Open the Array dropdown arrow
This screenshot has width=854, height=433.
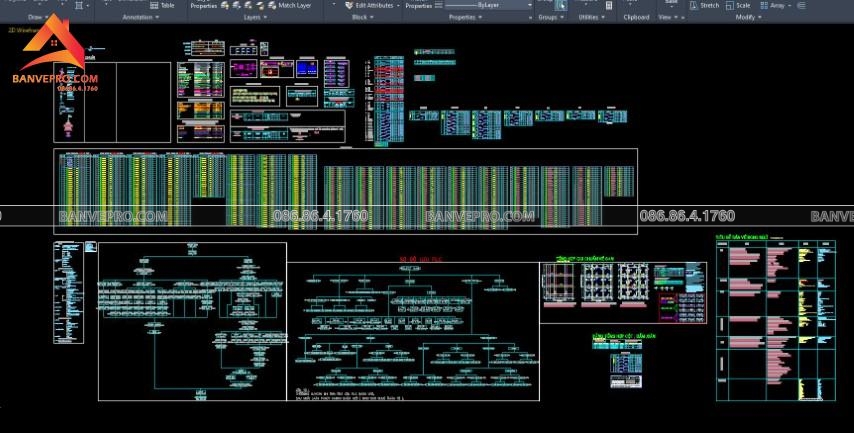pos(790,5)
